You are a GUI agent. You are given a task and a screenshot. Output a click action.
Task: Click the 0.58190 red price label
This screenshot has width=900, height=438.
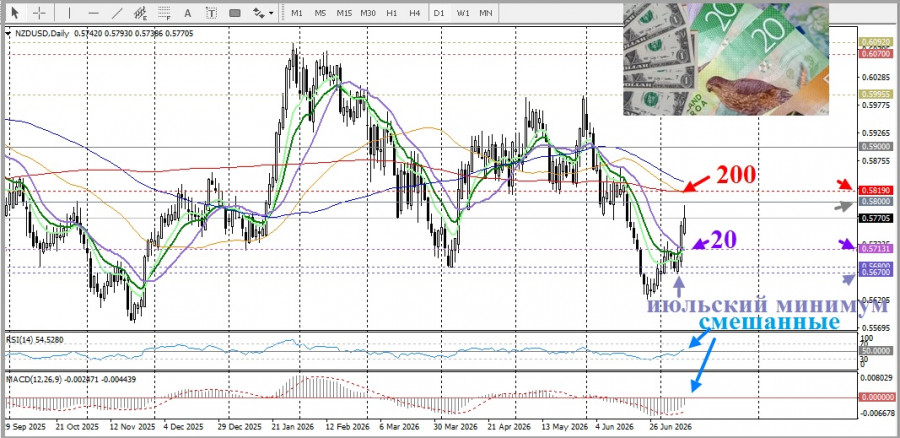pyautogui.click(x=875, y=189)
